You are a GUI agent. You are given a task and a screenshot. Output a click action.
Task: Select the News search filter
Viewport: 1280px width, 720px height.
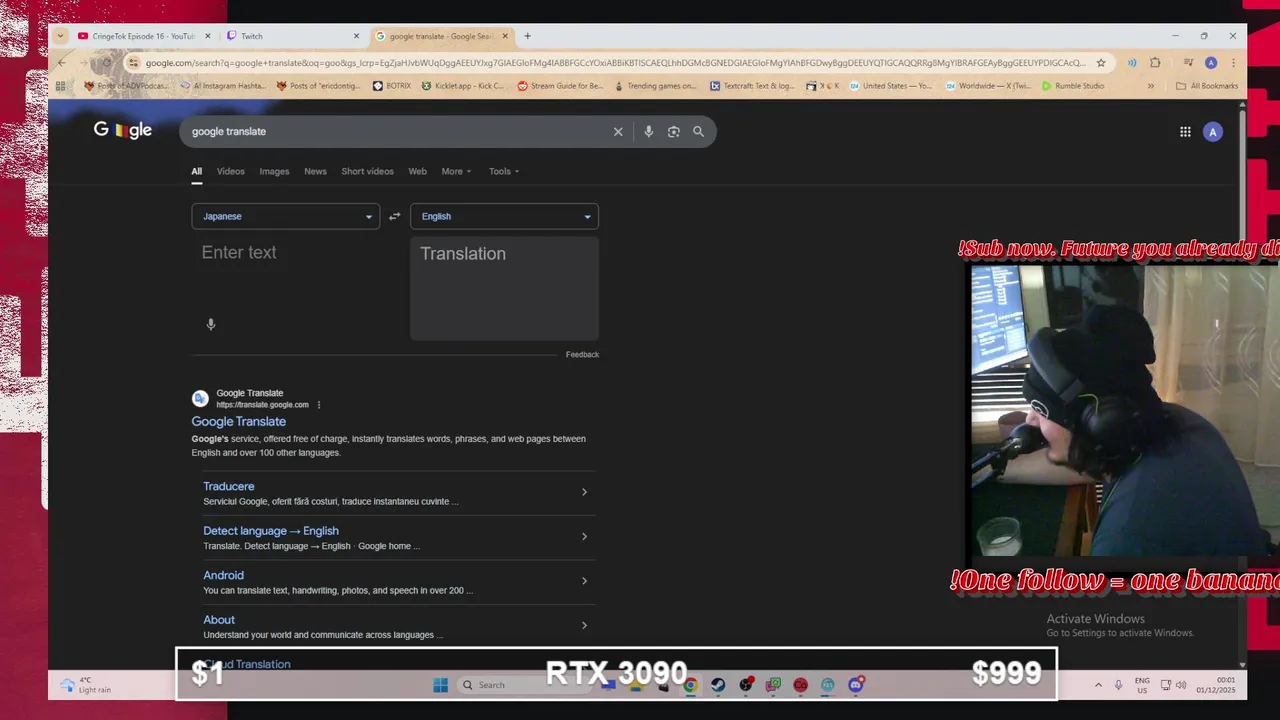point(315,171)
